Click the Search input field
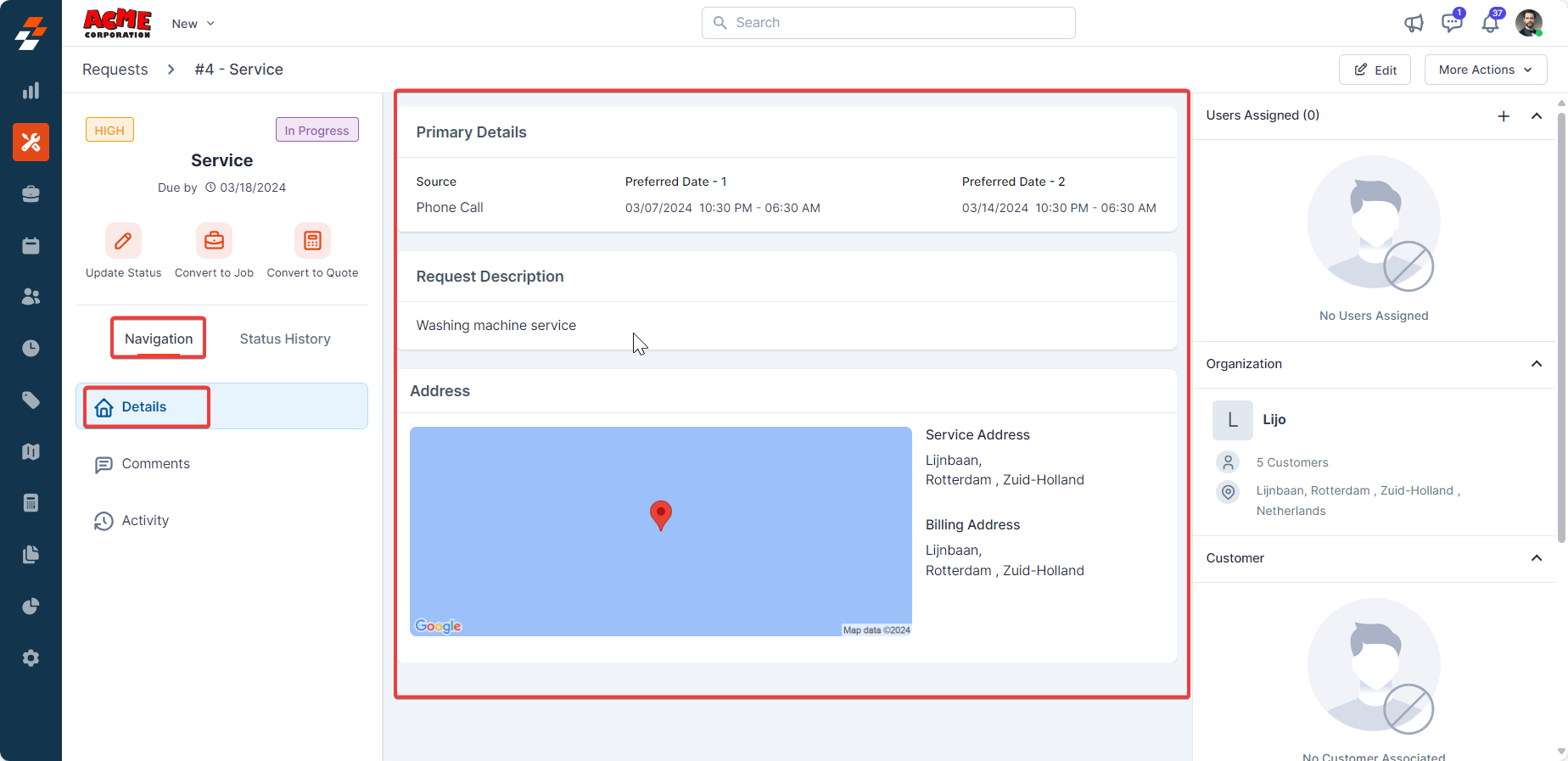 (x=888, y=23)
